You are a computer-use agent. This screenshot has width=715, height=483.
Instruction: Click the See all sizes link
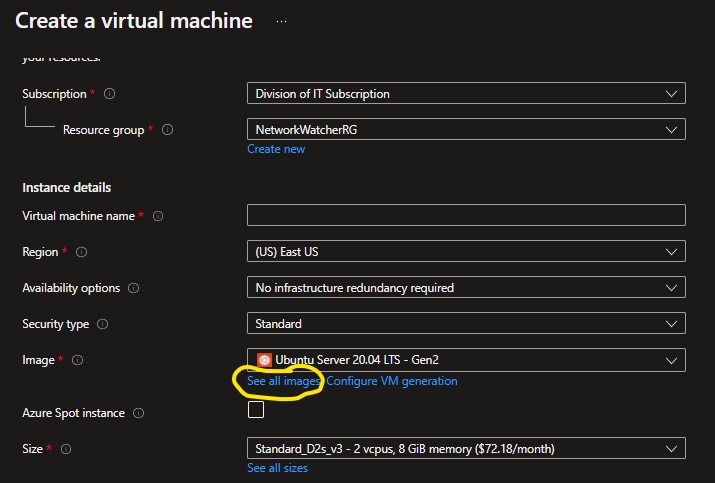point(277,468)
